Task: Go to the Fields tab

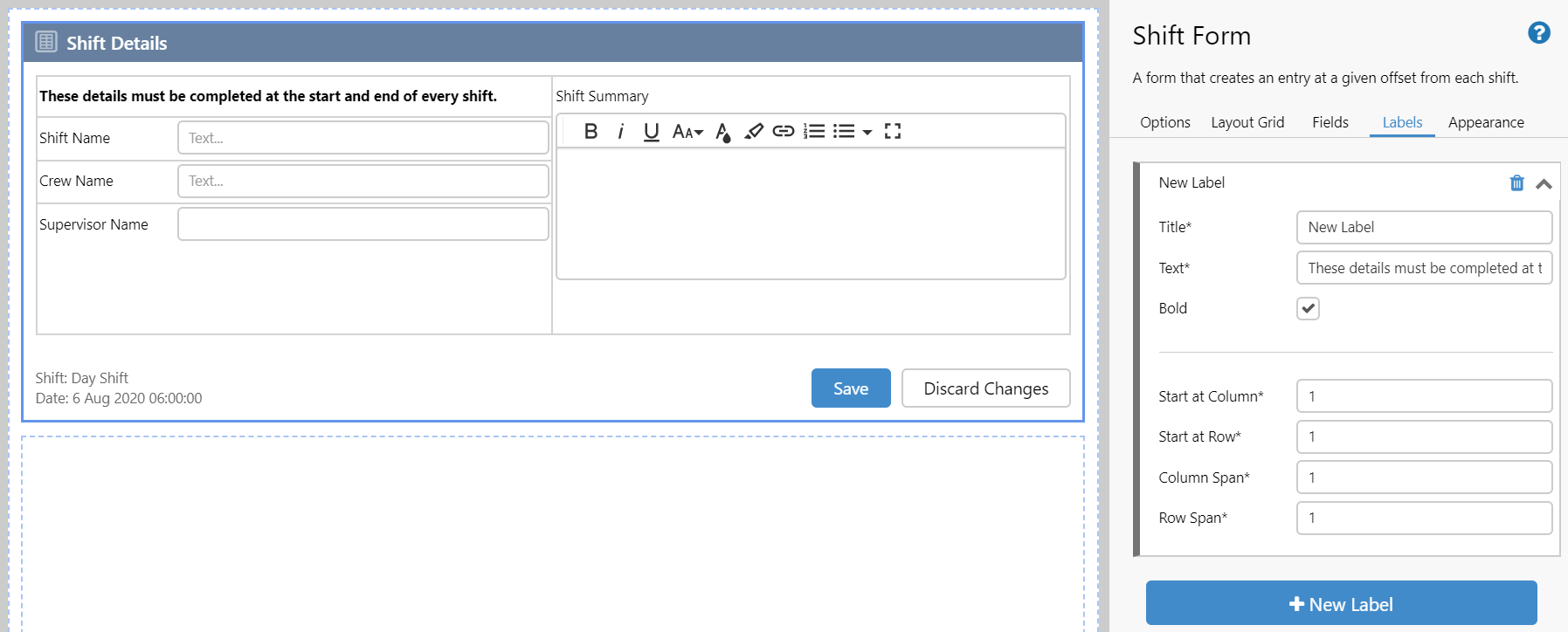Action: [x=1330, y=122]
